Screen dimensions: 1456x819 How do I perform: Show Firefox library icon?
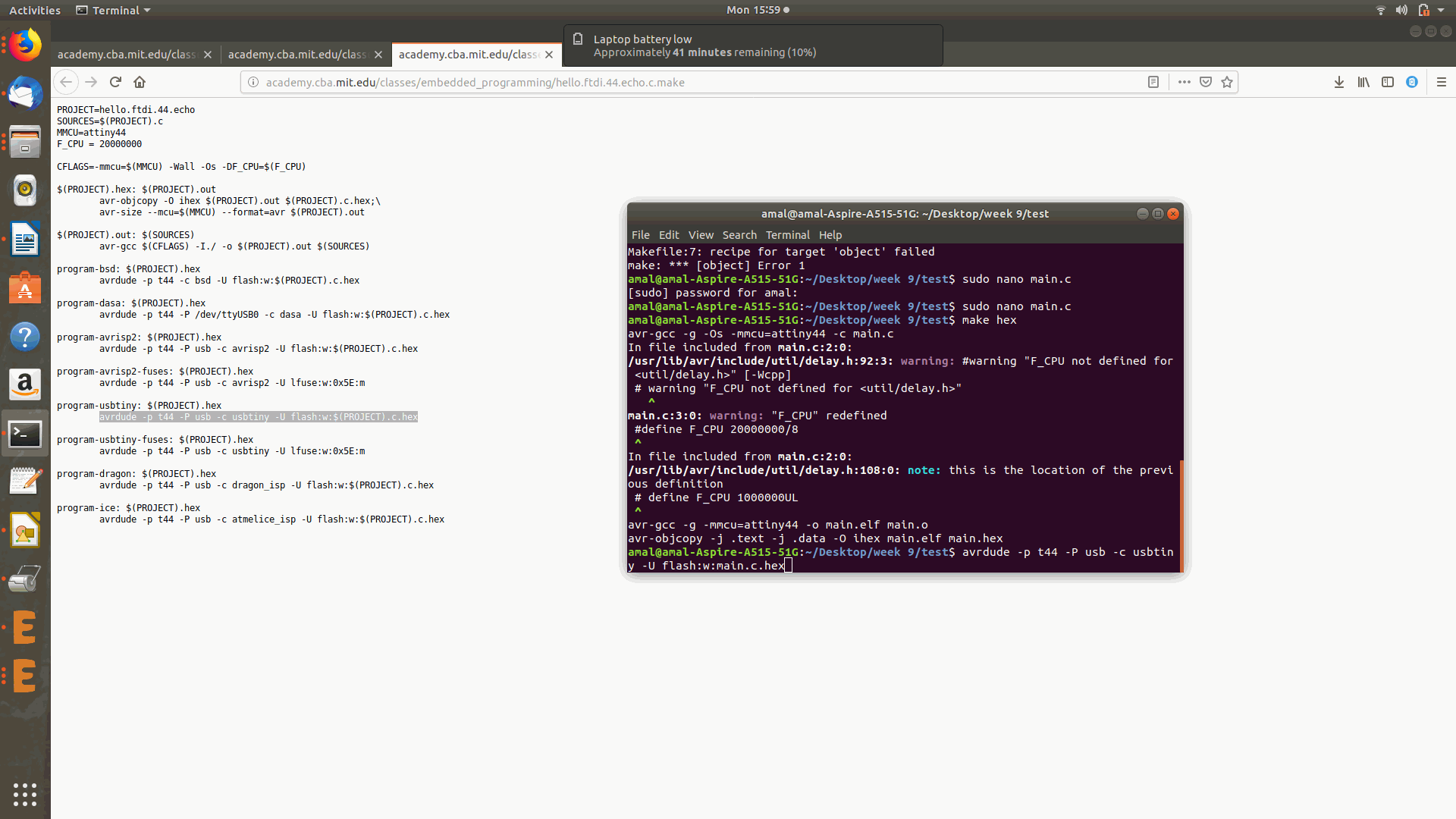pos(1363,82)
